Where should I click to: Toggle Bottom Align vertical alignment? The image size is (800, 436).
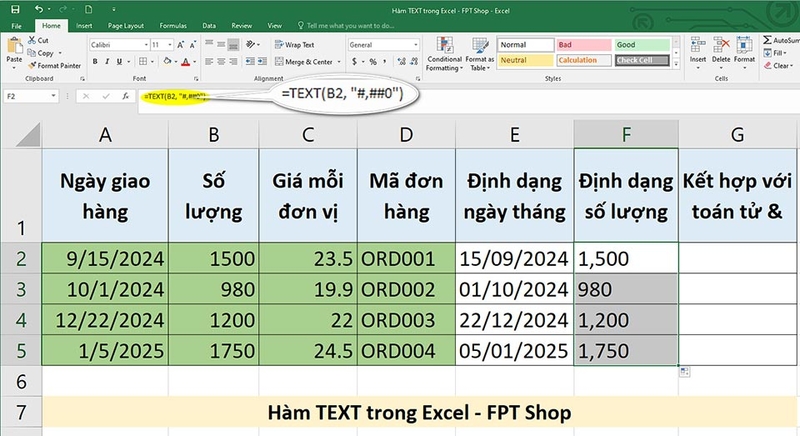233,44
